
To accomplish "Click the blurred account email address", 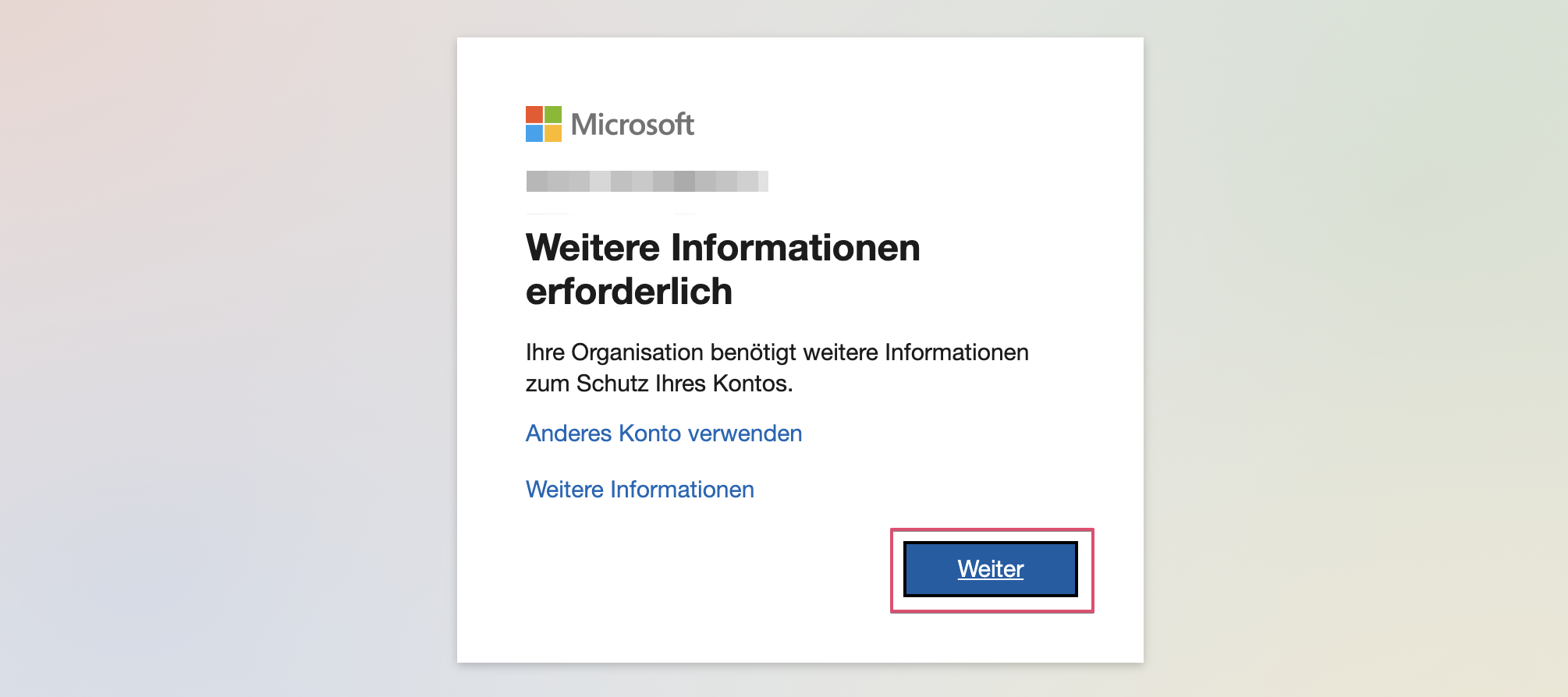I will coord(647,181).
